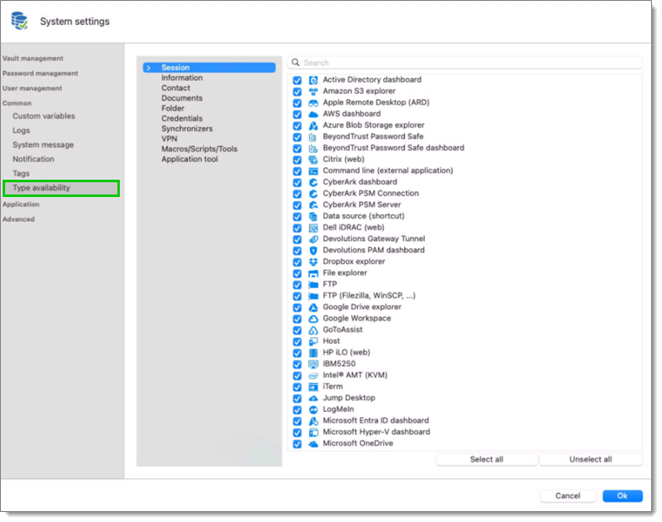Open the Common section header

[x=17, y=103]
